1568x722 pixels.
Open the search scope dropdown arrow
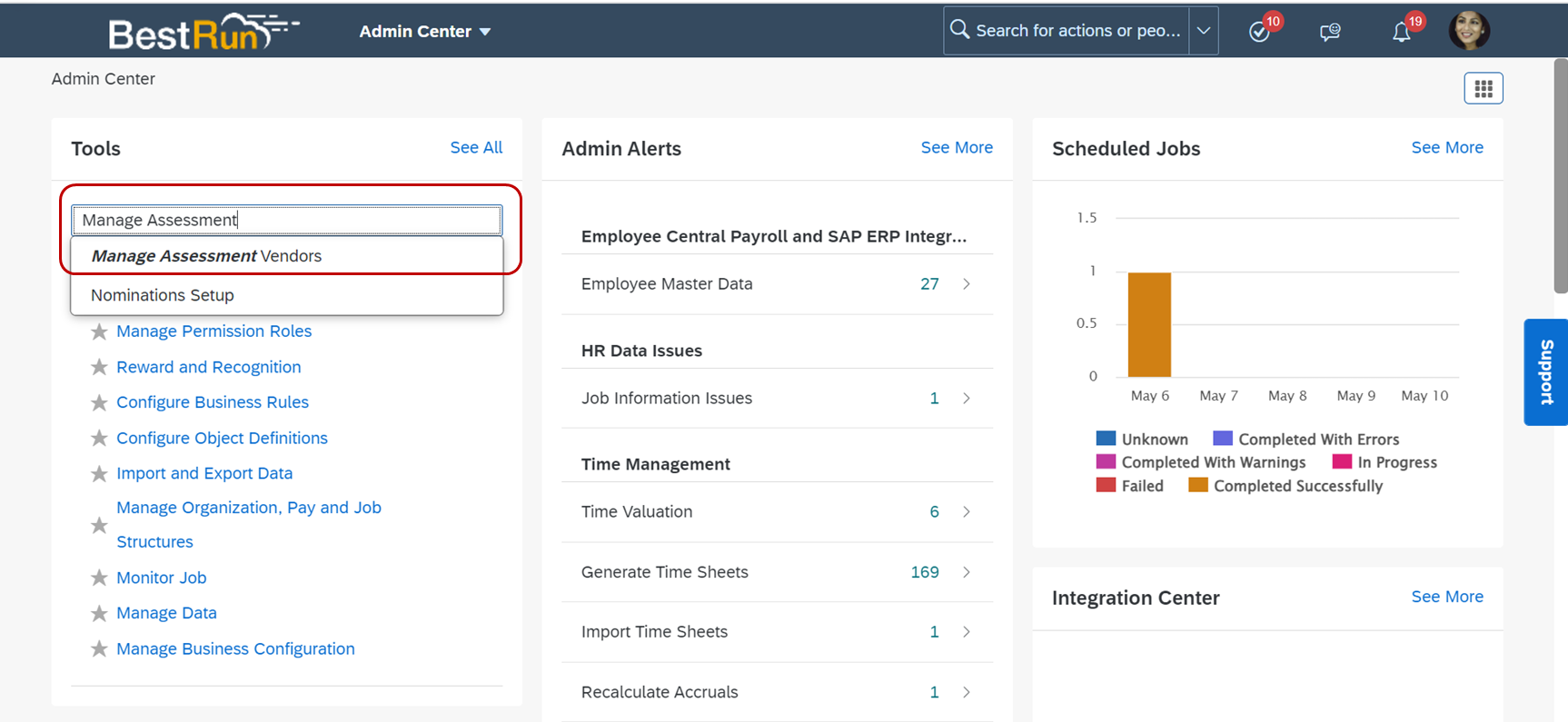(1204, 31)
